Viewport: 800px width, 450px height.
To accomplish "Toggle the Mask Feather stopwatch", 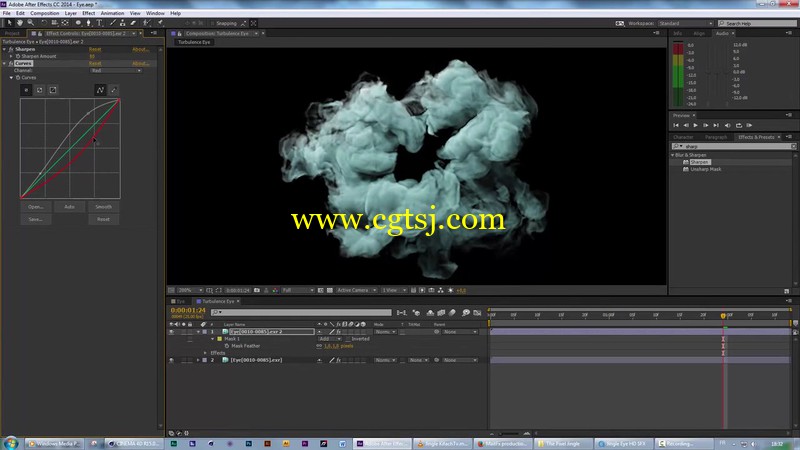I will tap(227, 346).
